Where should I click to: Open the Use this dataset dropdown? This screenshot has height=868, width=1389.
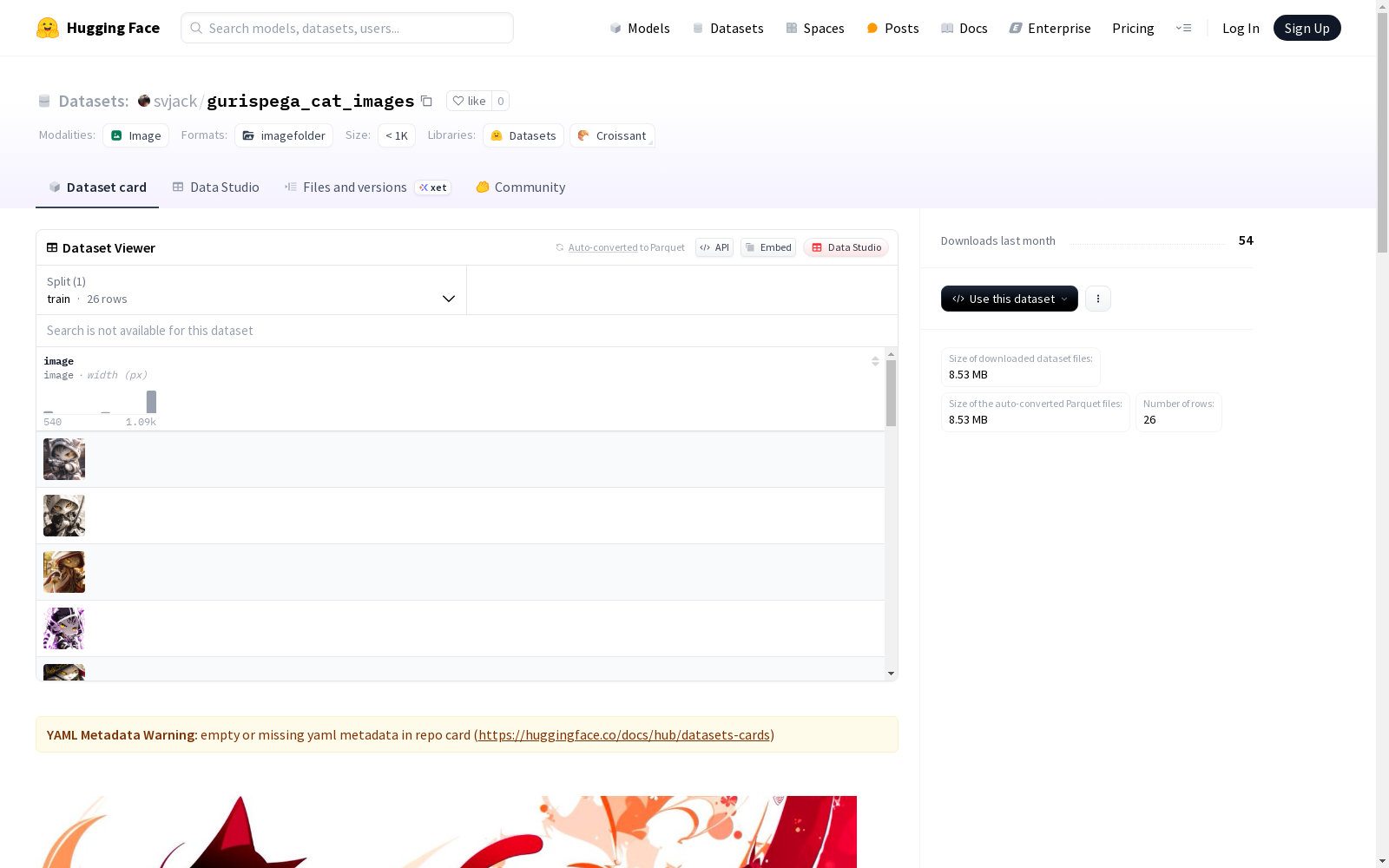point(1010,299)
